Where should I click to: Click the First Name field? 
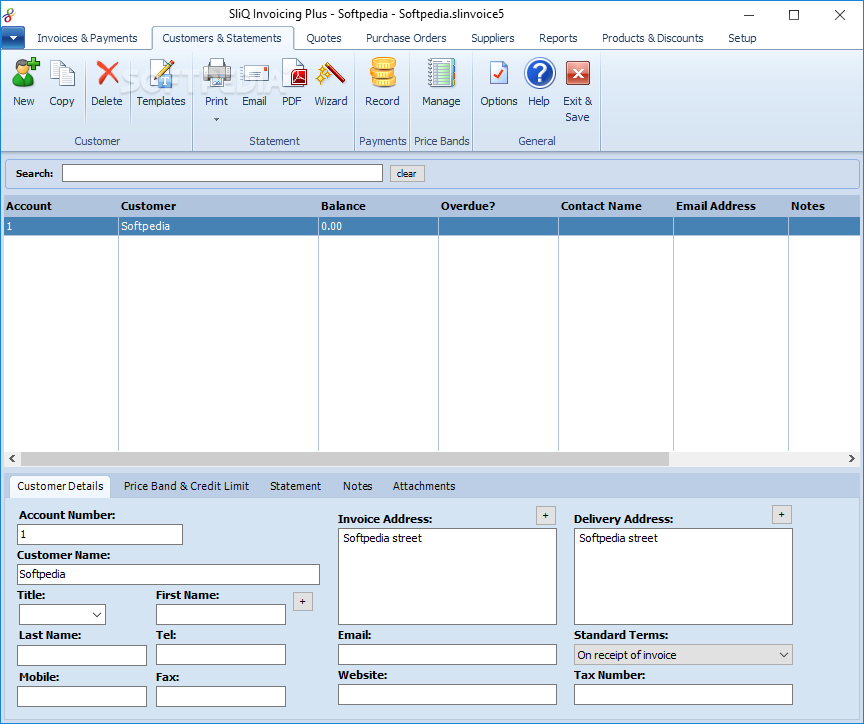click(x=221, y=614)
